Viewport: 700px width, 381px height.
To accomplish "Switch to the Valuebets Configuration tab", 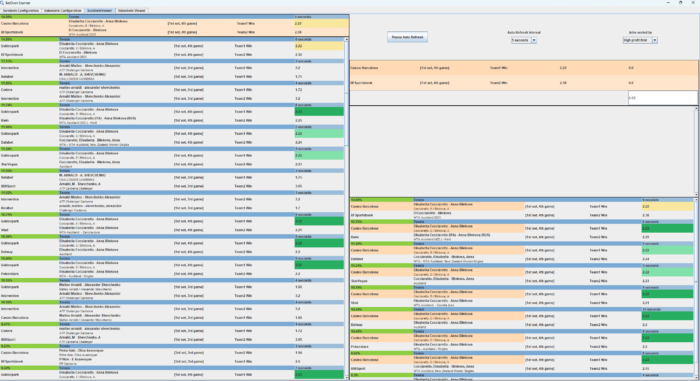I will [62, 10].
